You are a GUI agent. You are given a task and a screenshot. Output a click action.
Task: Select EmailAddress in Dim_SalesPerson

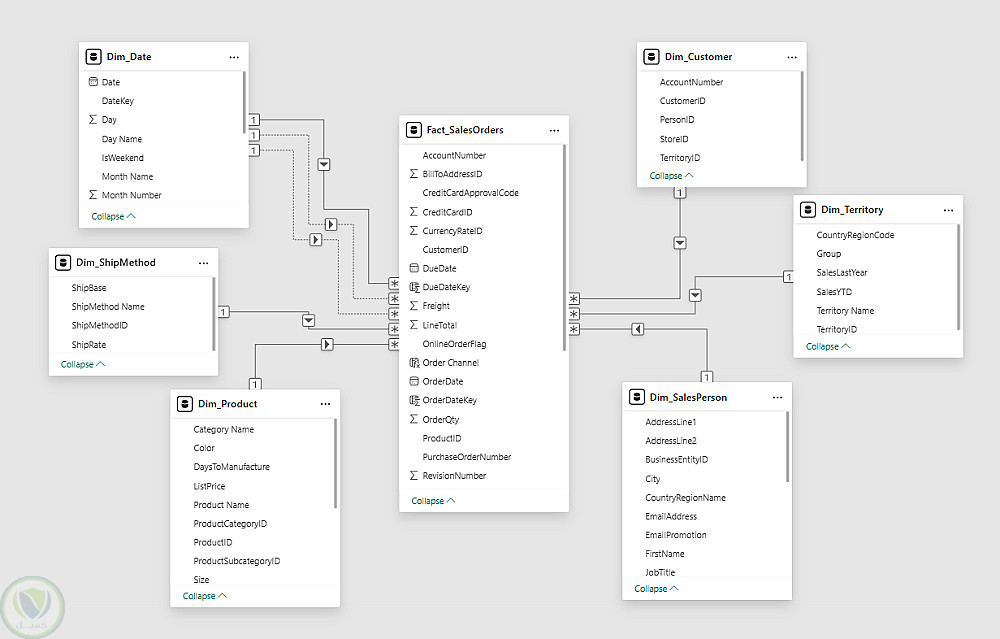671,516
